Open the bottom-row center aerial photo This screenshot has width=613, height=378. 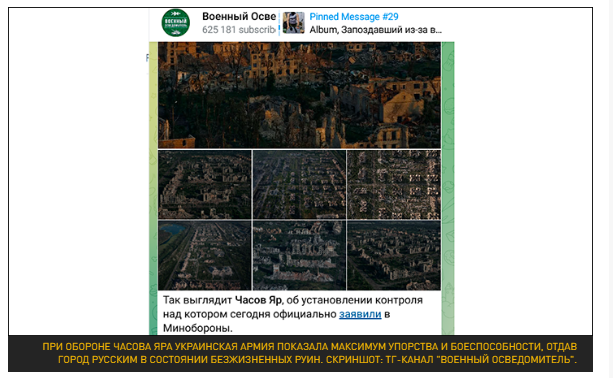click(x=299, y=255)
